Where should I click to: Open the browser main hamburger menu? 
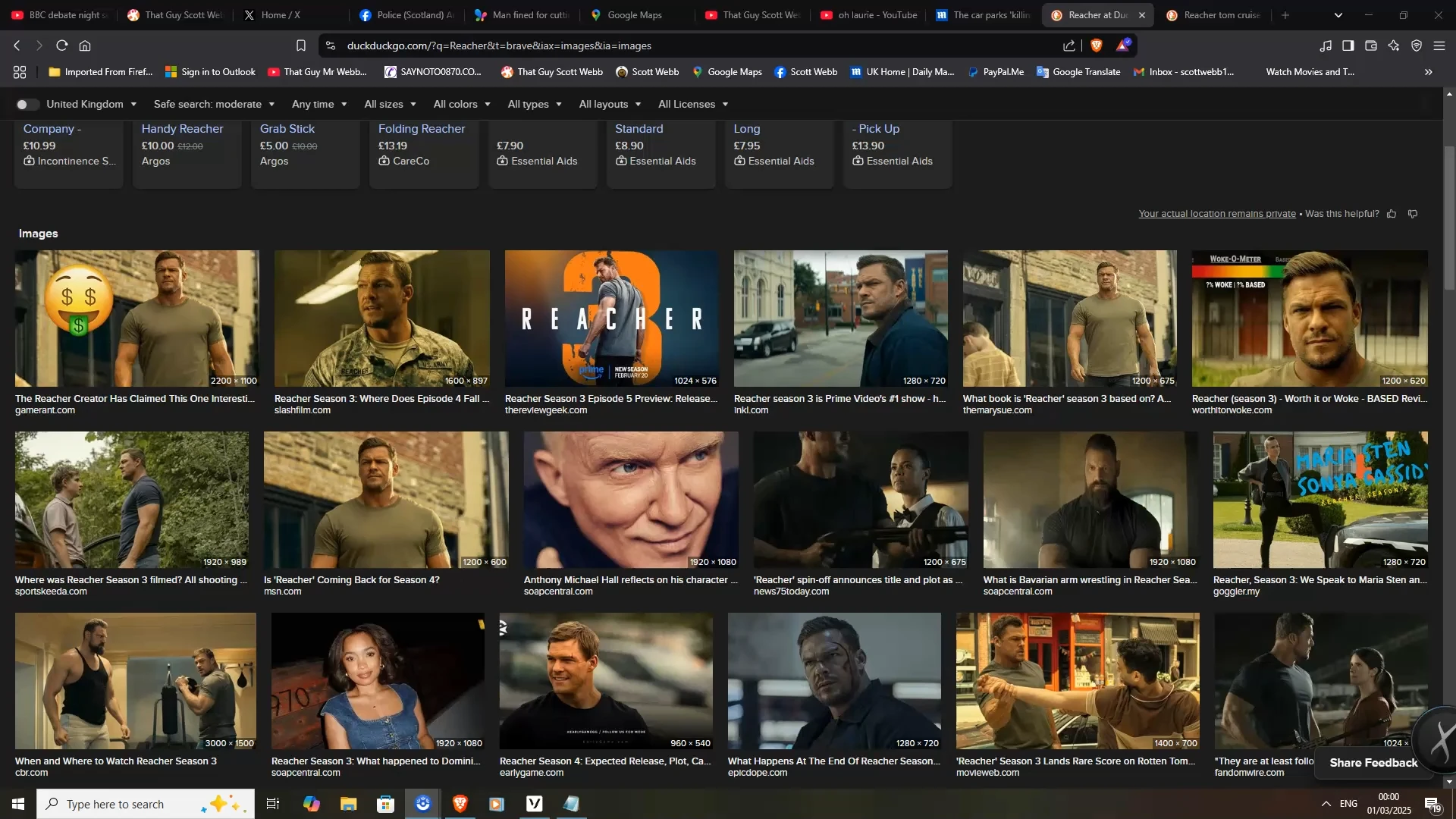1439,45
